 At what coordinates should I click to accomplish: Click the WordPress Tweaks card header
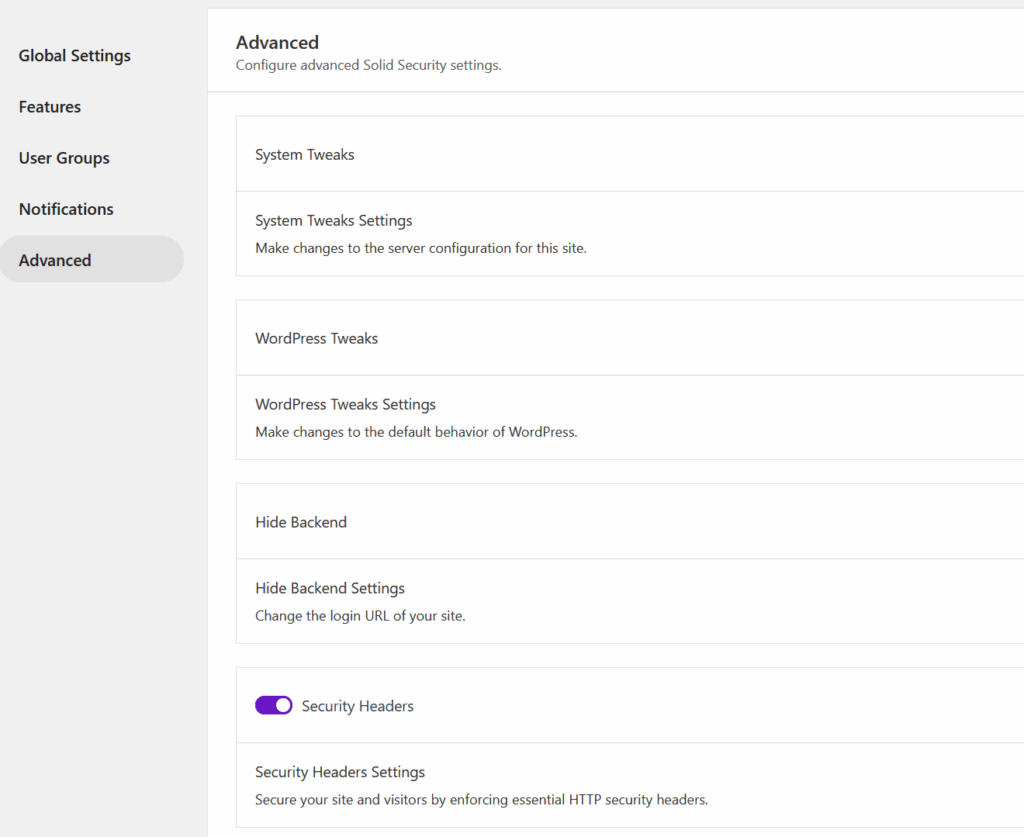[316, 338]
